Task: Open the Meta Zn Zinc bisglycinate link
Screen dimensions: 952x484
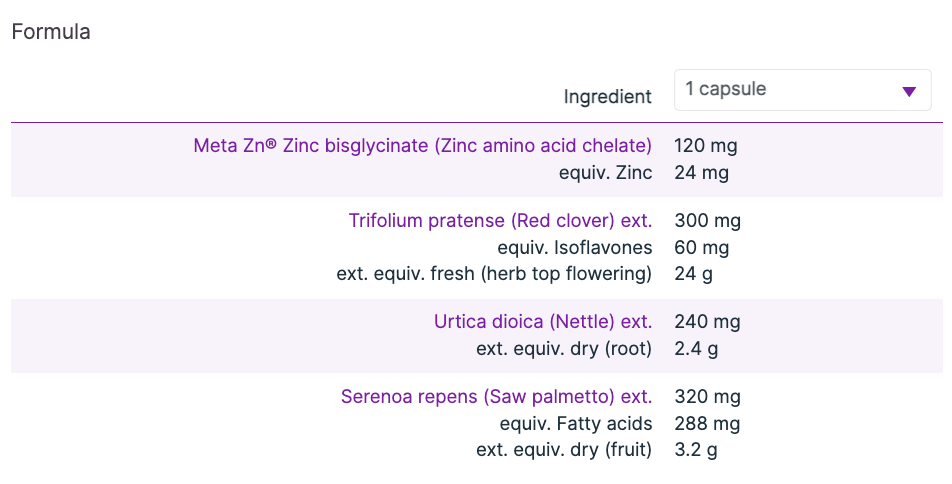Action: pos(422,146)
